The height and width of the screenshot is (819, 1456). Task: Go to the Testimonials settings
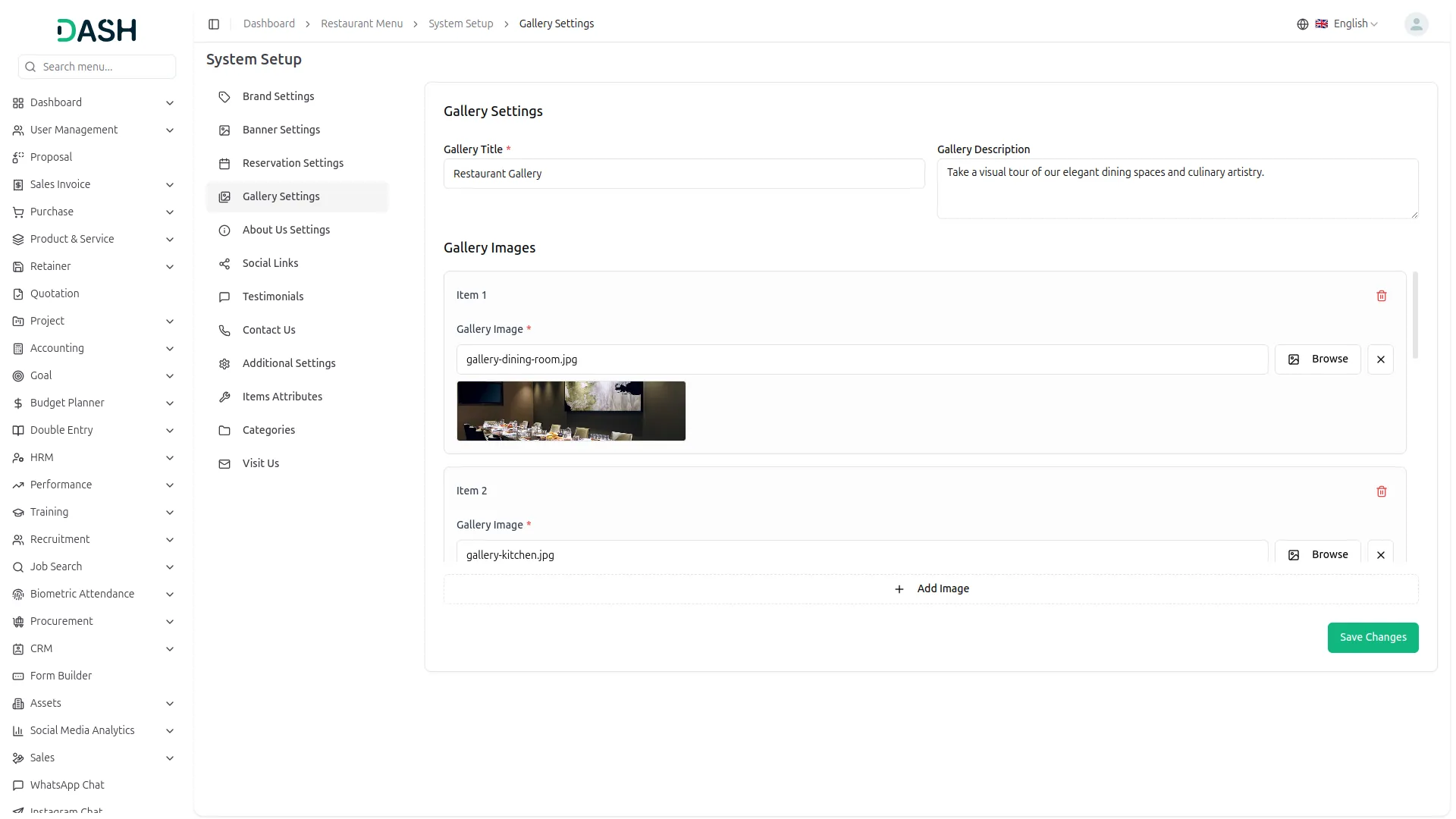tap(273, 297)
